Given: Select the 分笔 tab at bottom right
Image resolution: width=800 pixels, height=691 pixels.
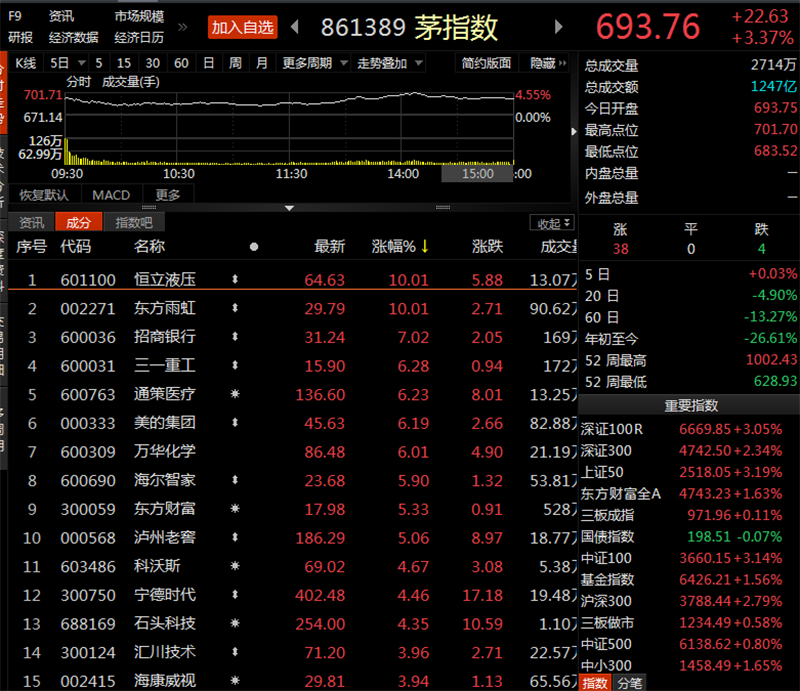Looking at the screenshot, I should tap(630, 683).
